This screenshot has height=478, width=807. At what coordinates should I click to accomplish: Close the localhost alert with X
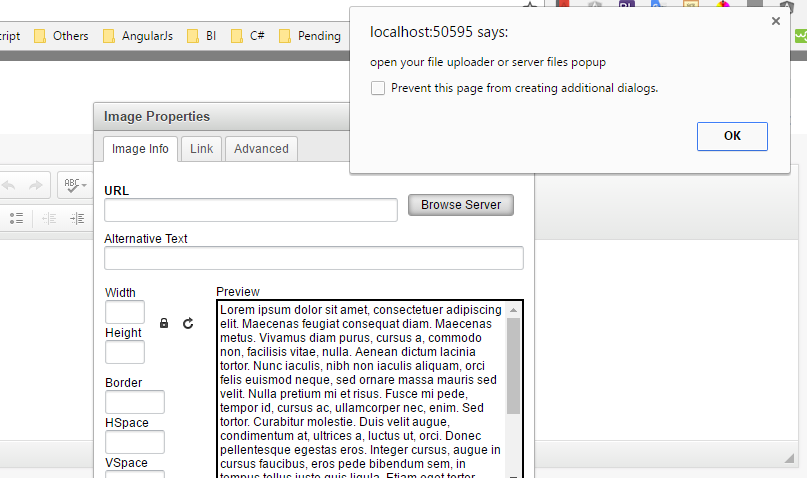click(x=776, y=21)
